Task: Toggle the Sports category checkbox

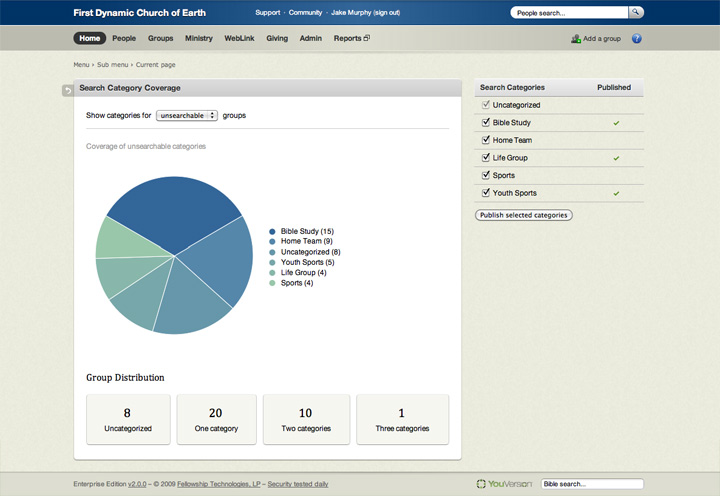Action: click(486, 175)
